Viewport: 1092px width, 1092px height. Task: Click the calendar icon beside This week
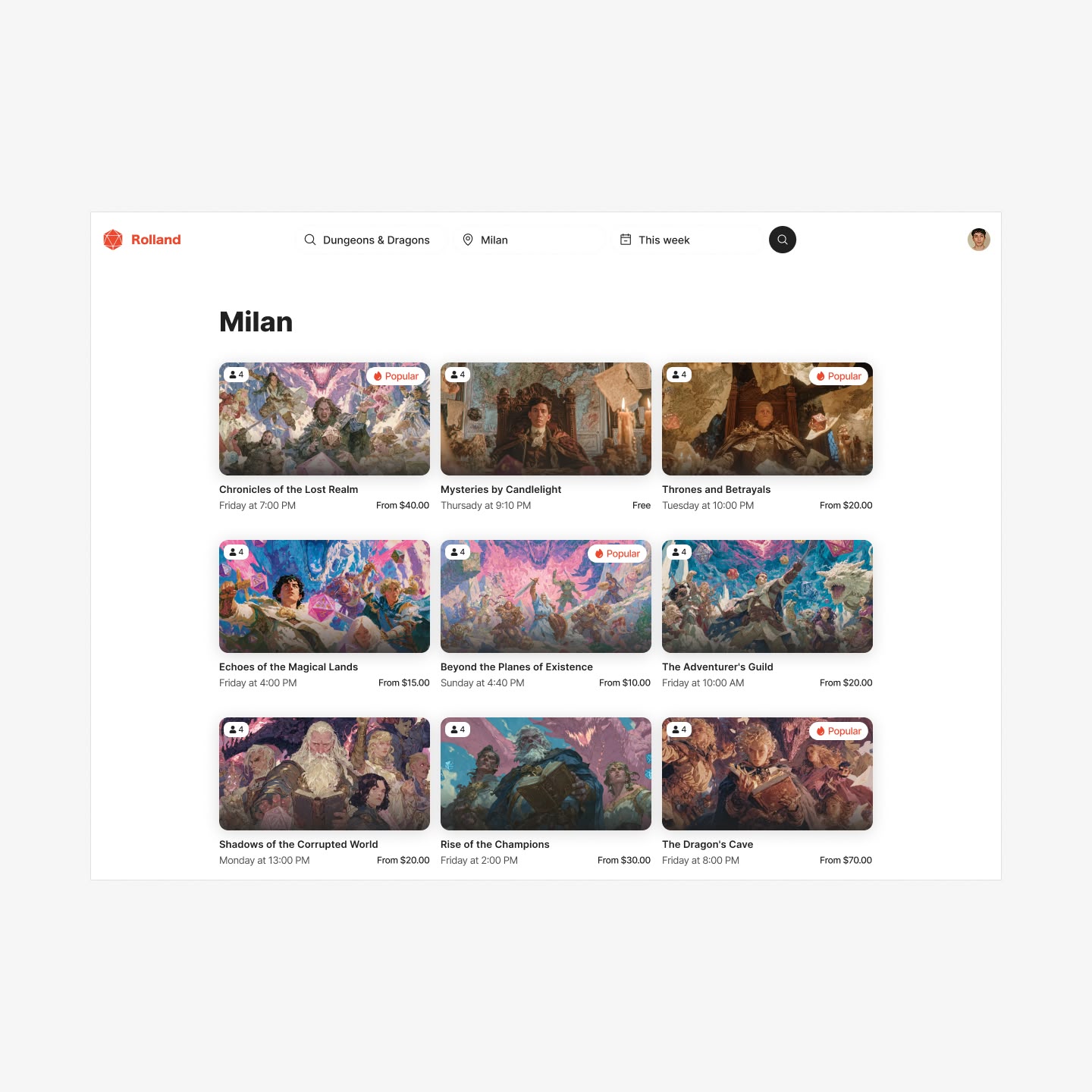(626, 240)
